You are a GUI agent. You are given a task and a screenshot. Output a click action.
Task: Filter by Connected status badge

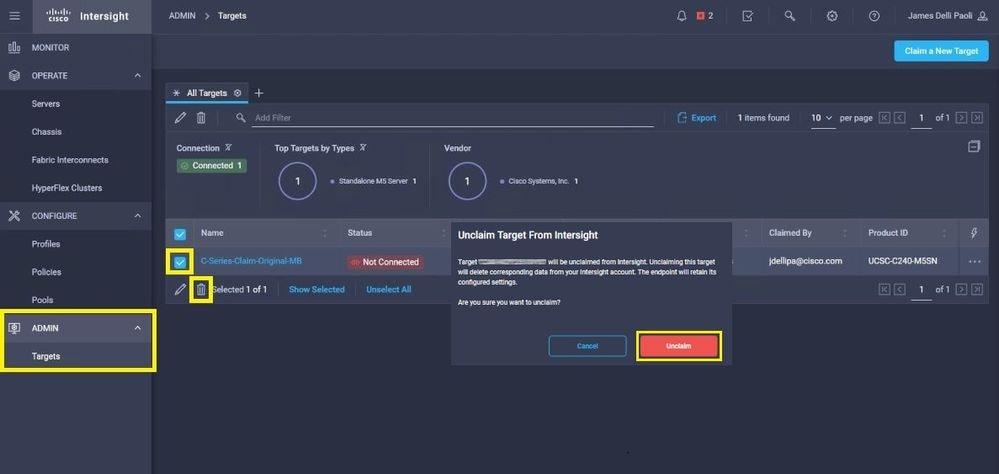[212, 166]
